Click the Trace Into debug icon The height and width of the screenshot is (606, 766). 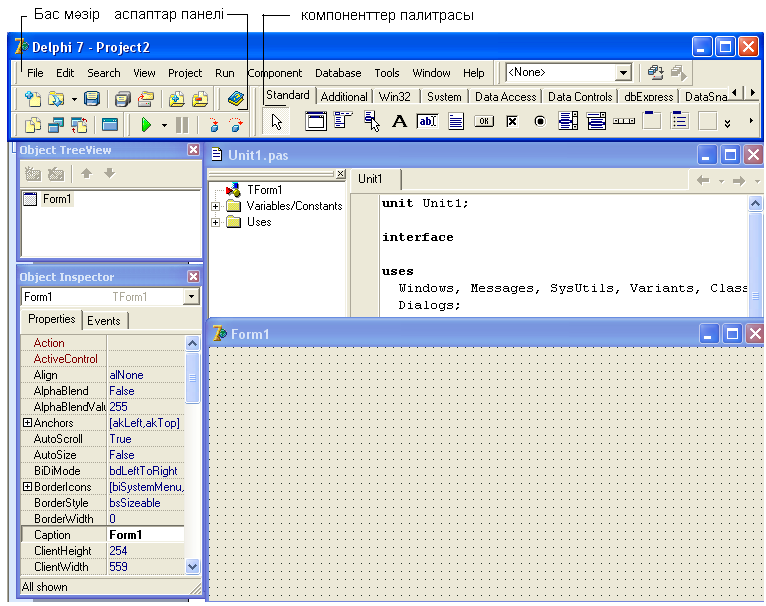click(213, 125)
